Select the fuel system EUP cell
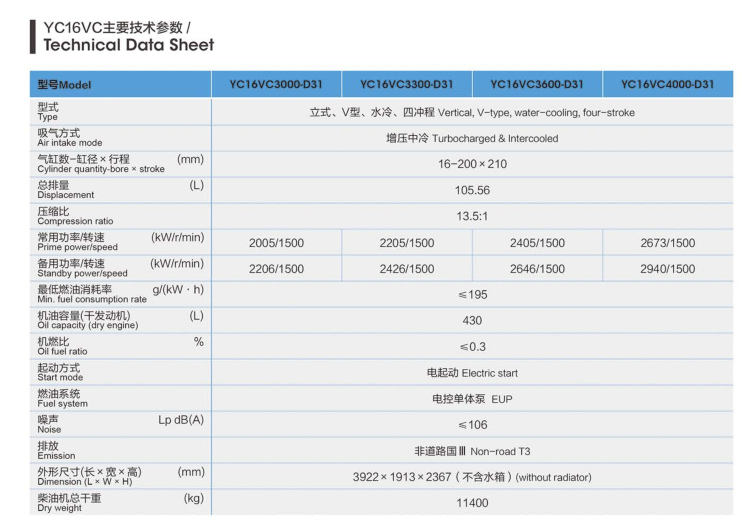750x529 pixels. 472,399
